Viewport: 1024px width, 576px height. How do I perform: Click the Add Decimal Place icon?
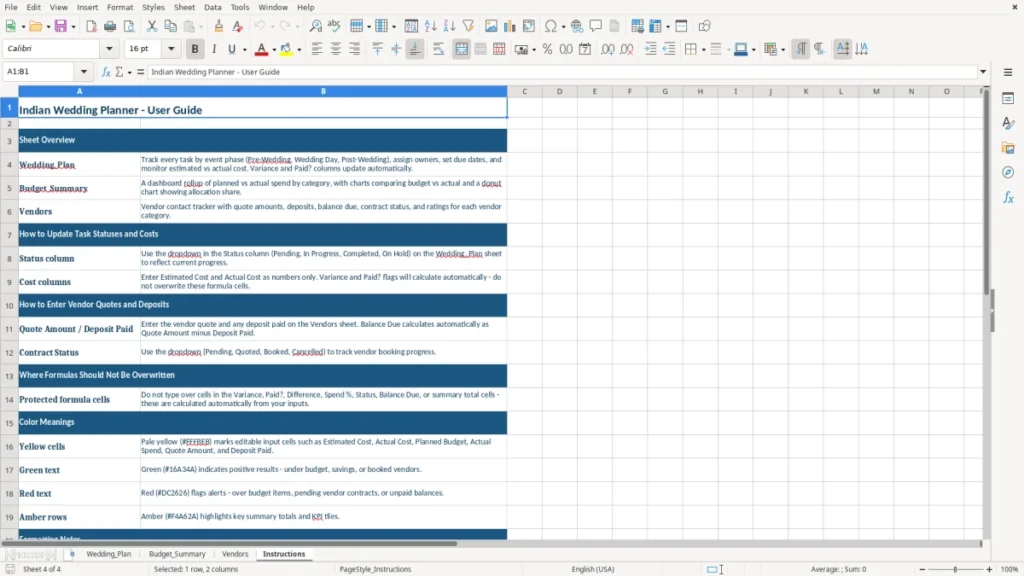coord(607,49)
